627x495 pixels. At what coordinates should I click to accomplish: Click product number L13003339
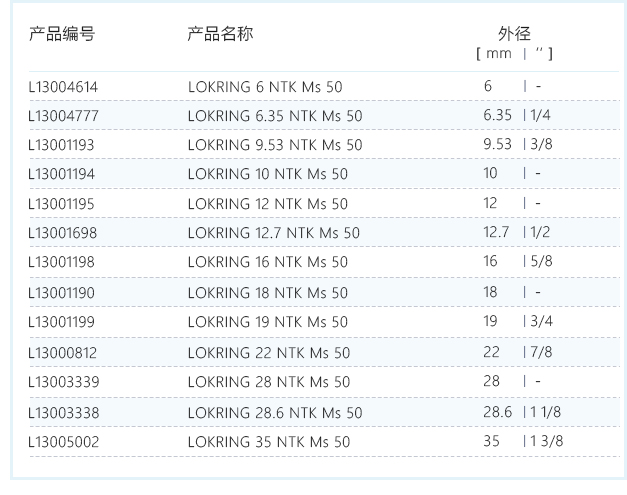64,382
